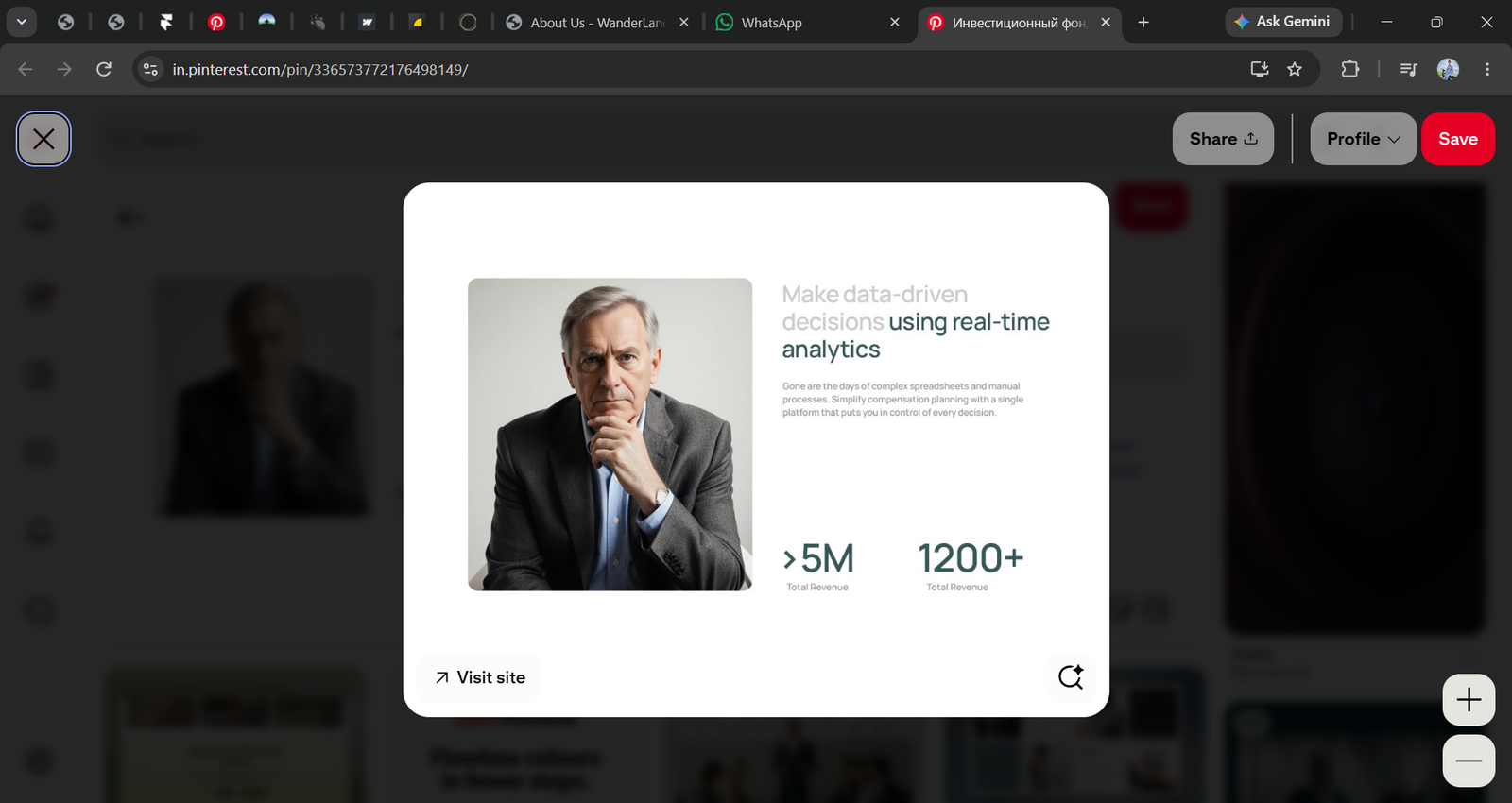Open Ask Gemini
1512x803 pixels.
coord(1283,21)
